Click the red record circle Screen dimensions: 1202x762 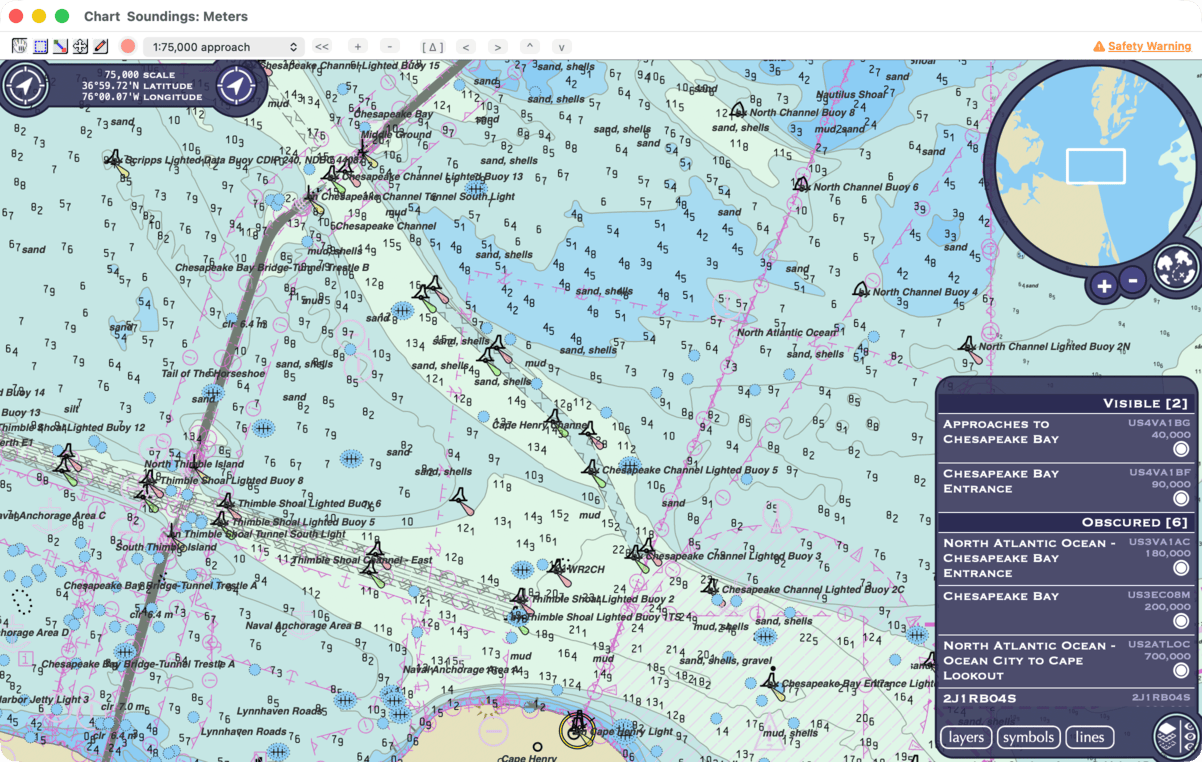tap(128, 46)
